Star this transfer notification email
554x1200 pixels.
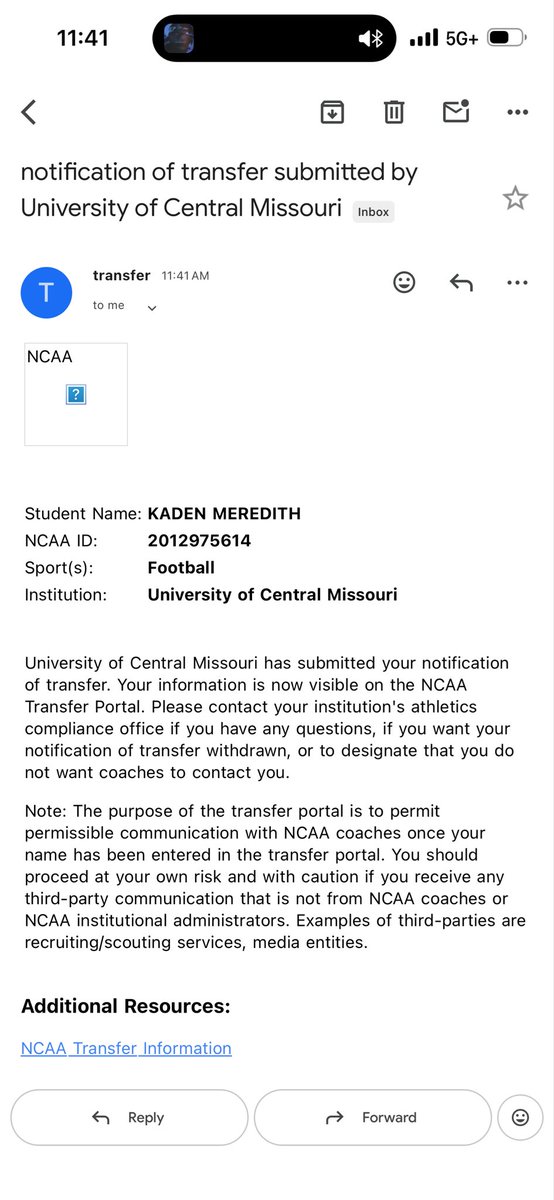click(x=515, y=198)
